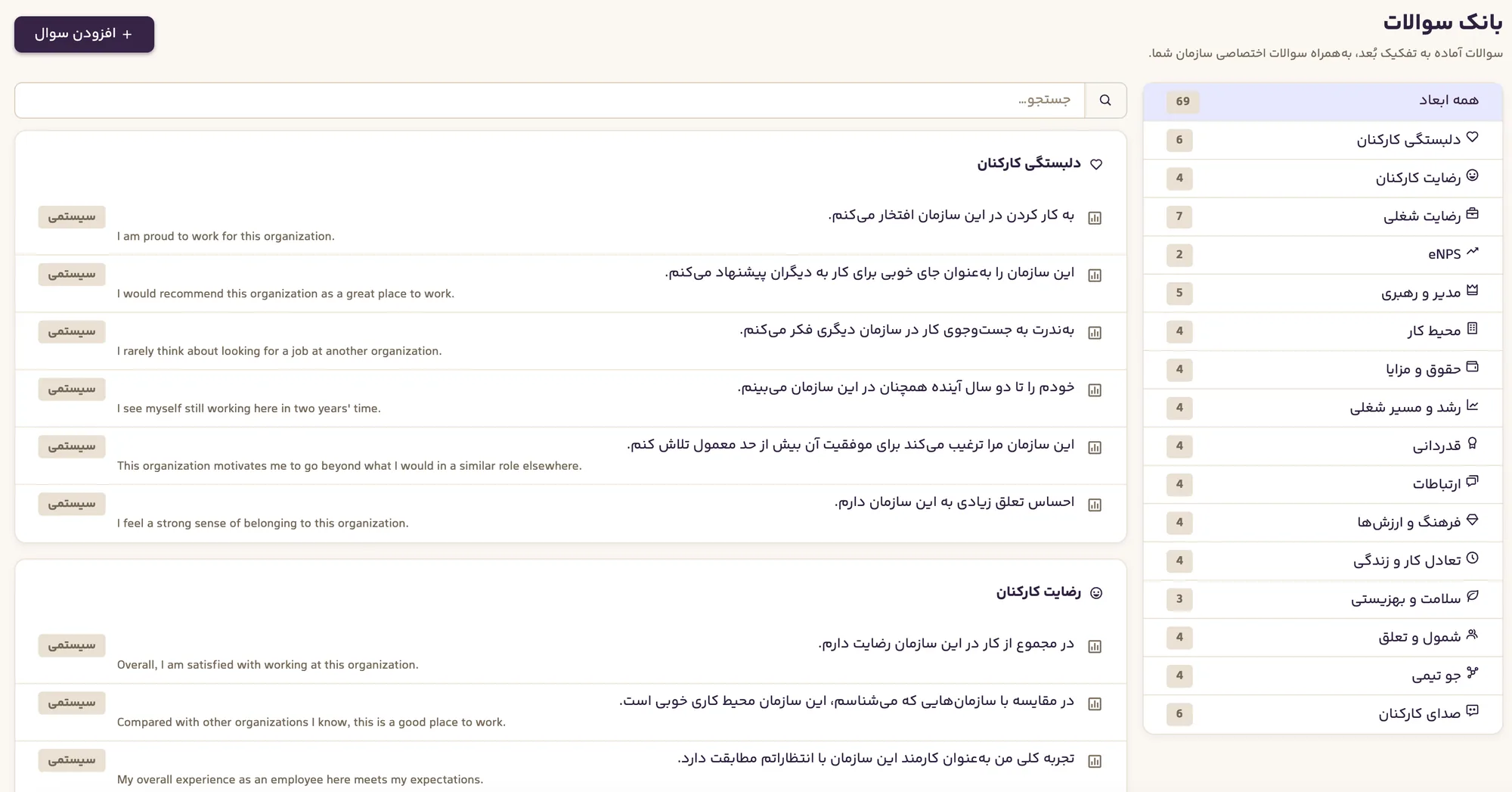Click heart icon in دلبستگی کارکنان card header

pyautogui.click(x=1096, y=164)
